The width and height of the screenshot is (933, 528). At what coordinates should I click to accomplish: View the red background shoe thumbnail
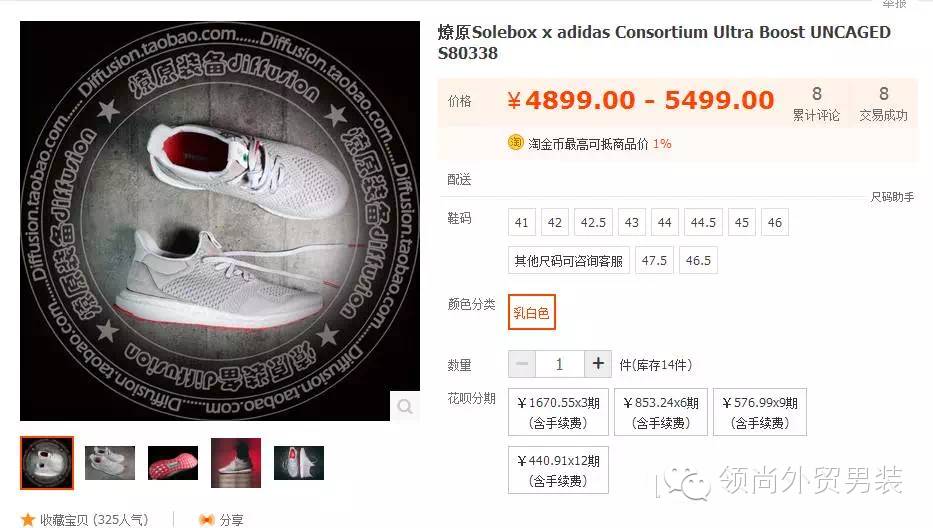pos(236,463)
